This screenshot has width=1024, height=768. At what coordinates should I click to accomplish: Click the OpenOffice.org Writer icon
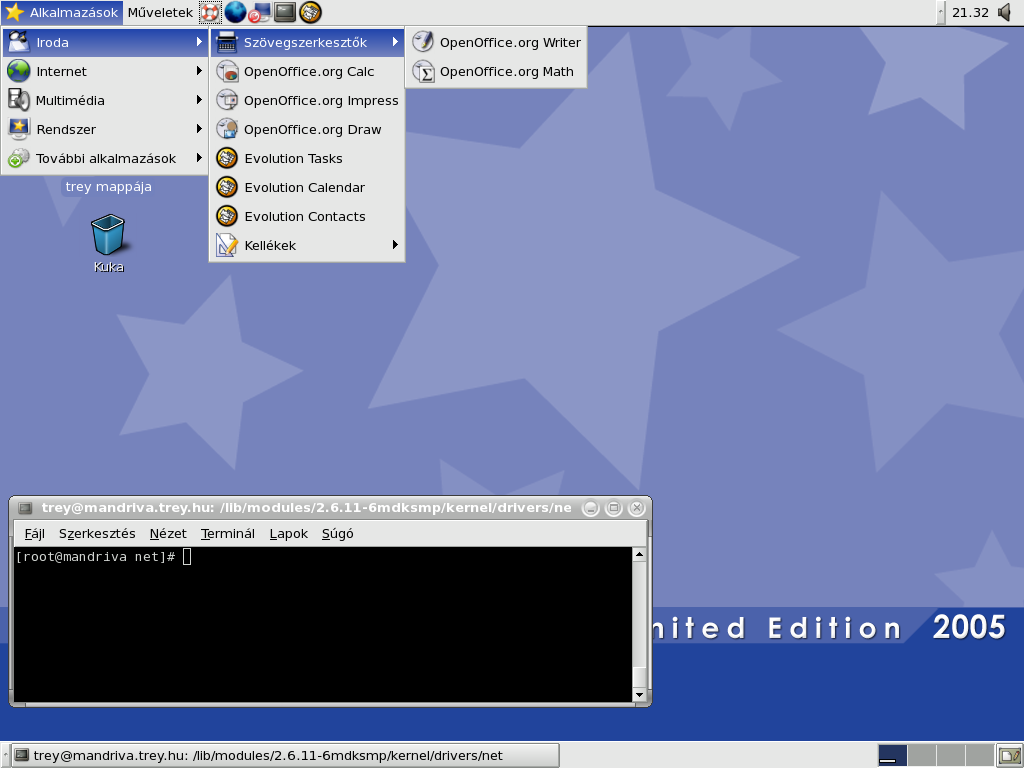423,42
